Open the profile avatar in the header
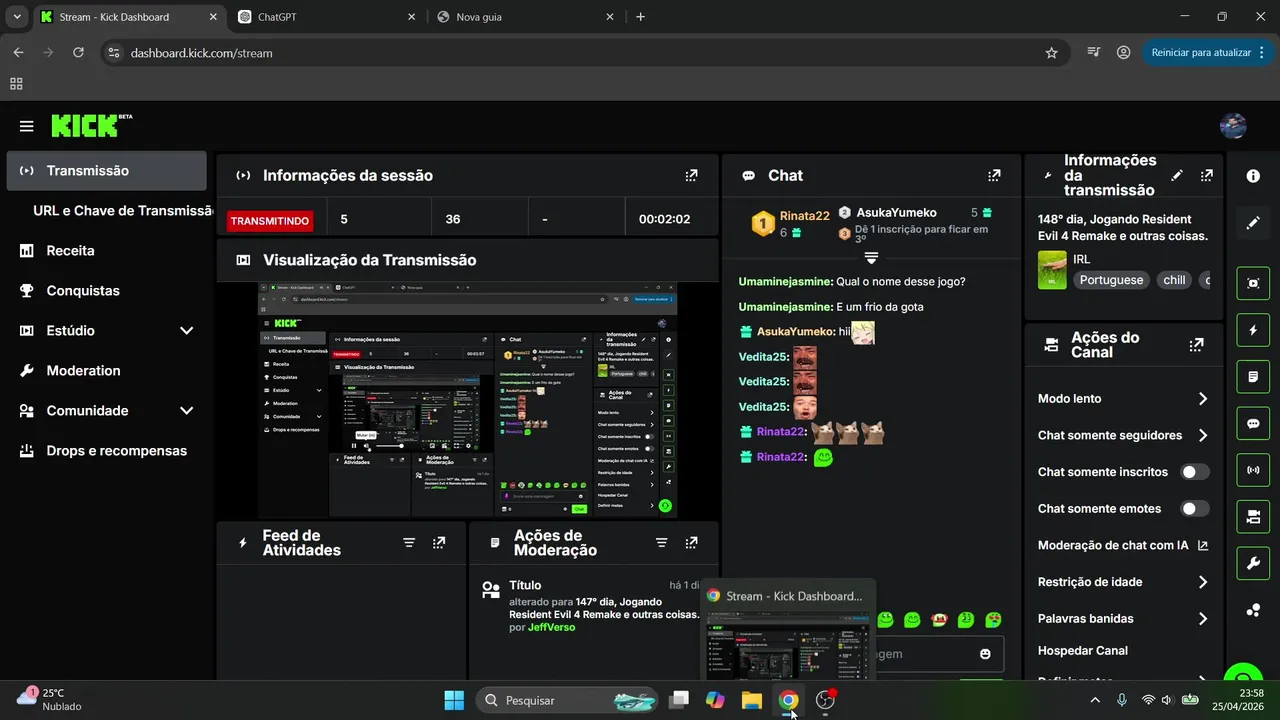This screenshot has width=1280, height=720. tap(1233, 126)
